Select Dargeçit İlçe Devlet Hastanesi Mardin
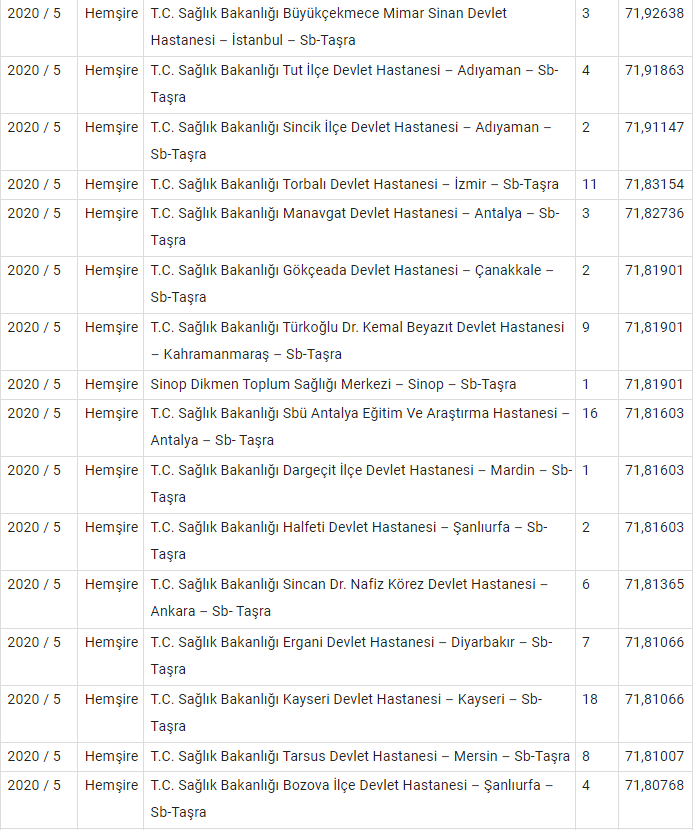 click(x=361, y=484)
